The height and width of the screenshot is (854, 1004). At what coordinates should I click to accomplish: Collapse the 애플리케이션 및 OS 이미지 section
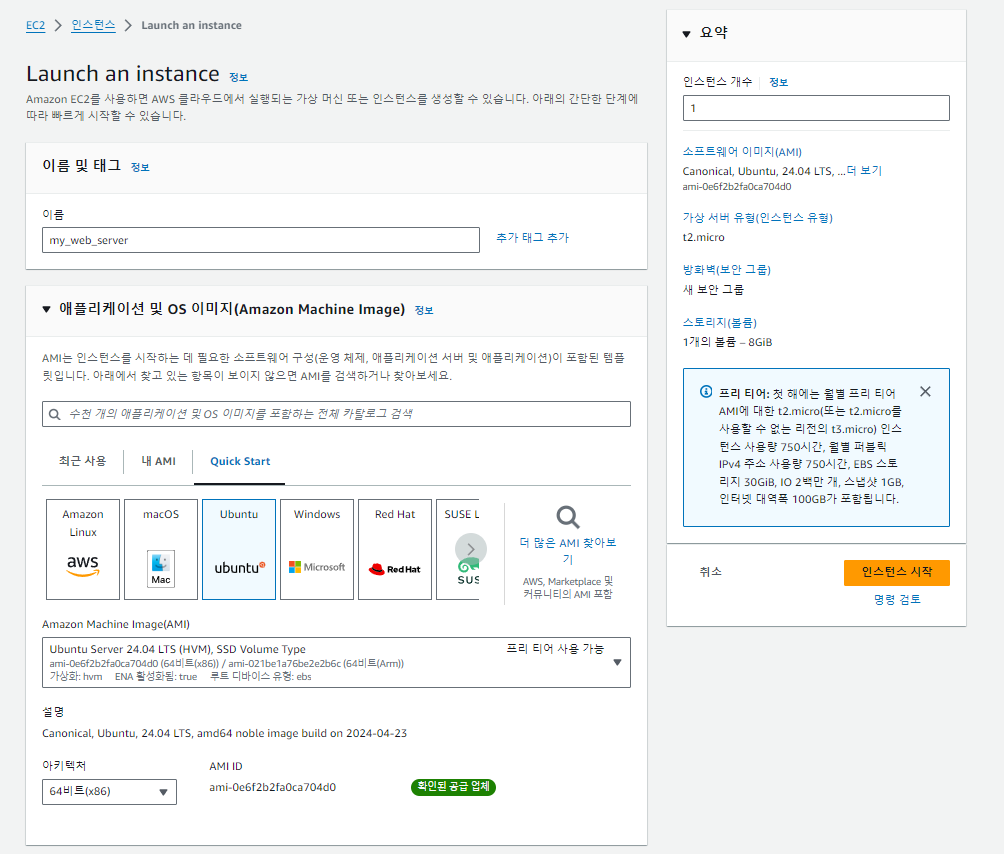tap(46, 309)
